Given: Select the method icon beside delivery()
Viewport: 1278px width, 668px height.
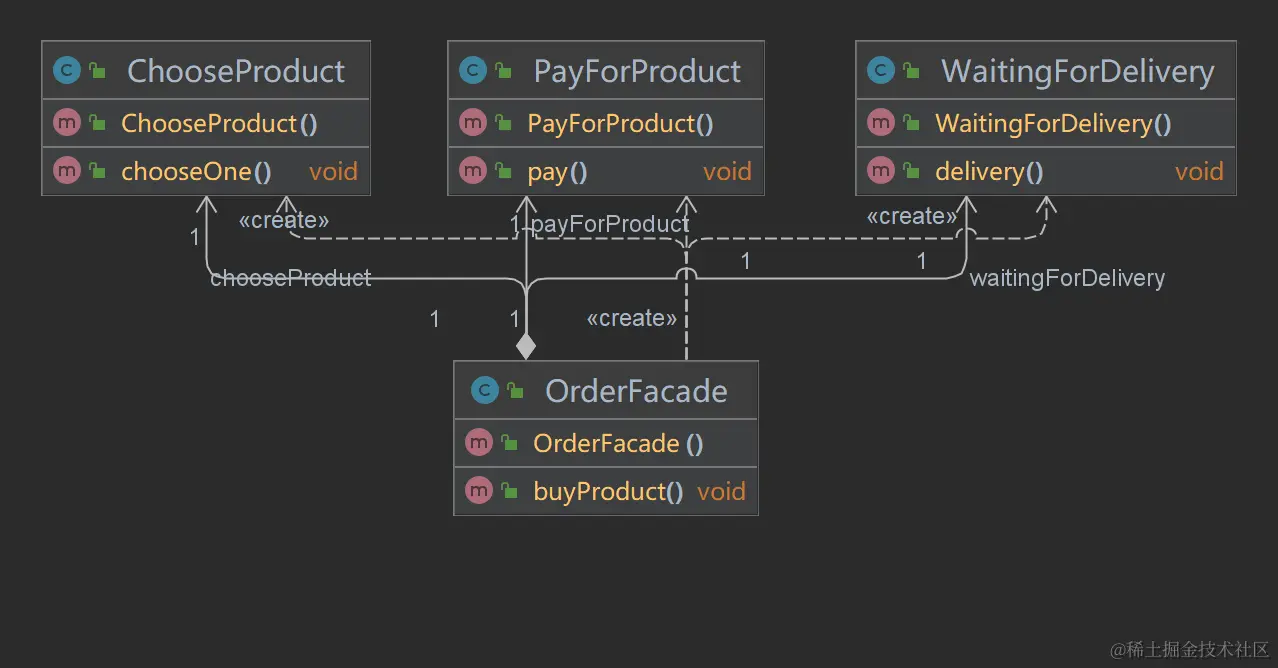Looking at the screenshot, I should (881, 171).
